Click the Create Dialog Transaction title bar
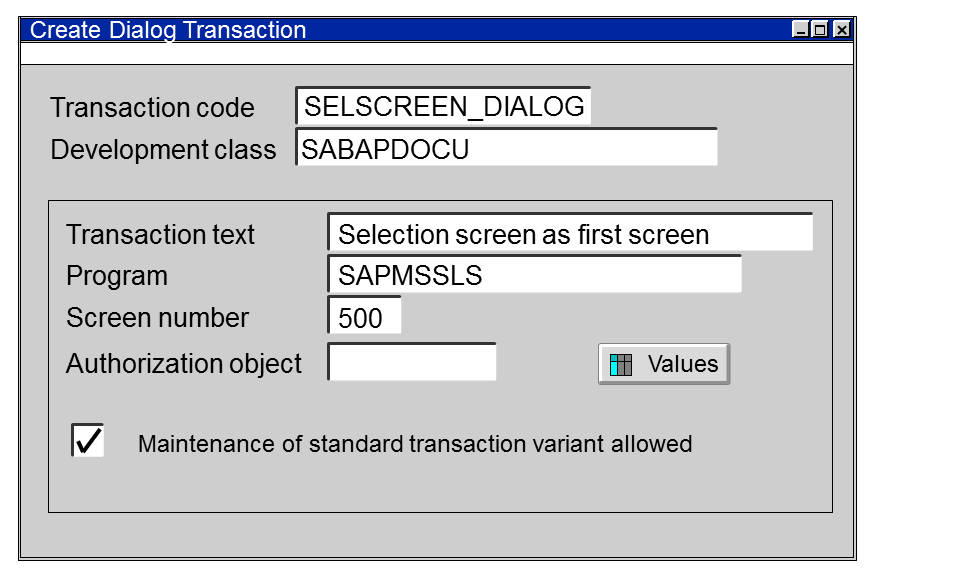 coord(400,30)
